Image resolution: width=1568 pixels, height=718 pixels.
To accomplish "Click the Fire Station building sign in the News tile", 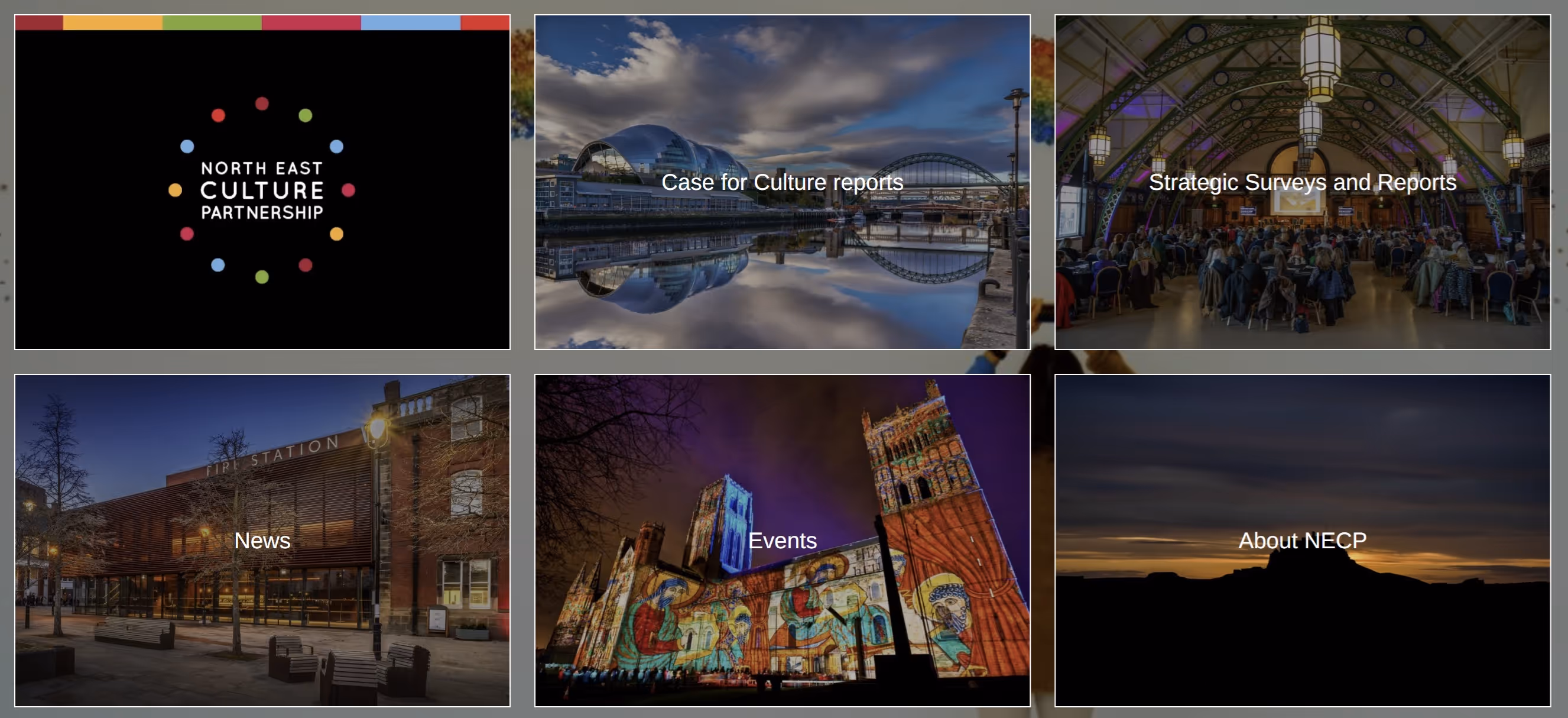I will [x=272, y=455].
